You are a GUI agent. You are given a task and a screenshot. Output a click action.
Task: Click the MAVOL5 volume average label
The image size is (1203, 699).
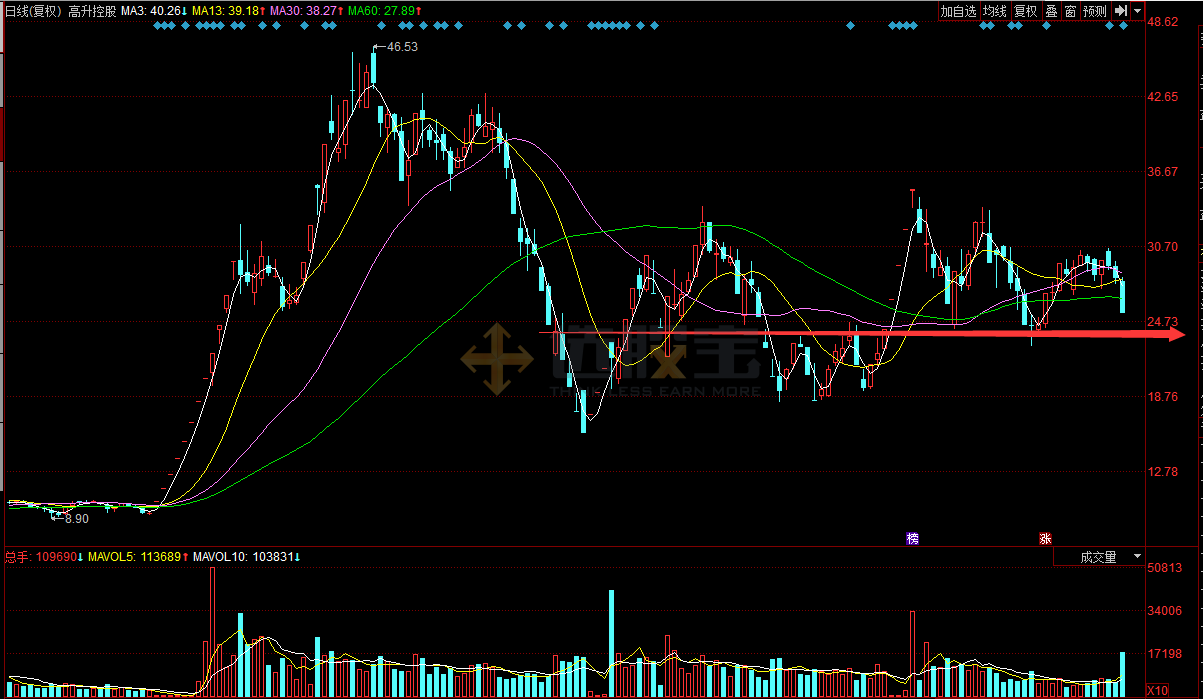click(136, 557)
